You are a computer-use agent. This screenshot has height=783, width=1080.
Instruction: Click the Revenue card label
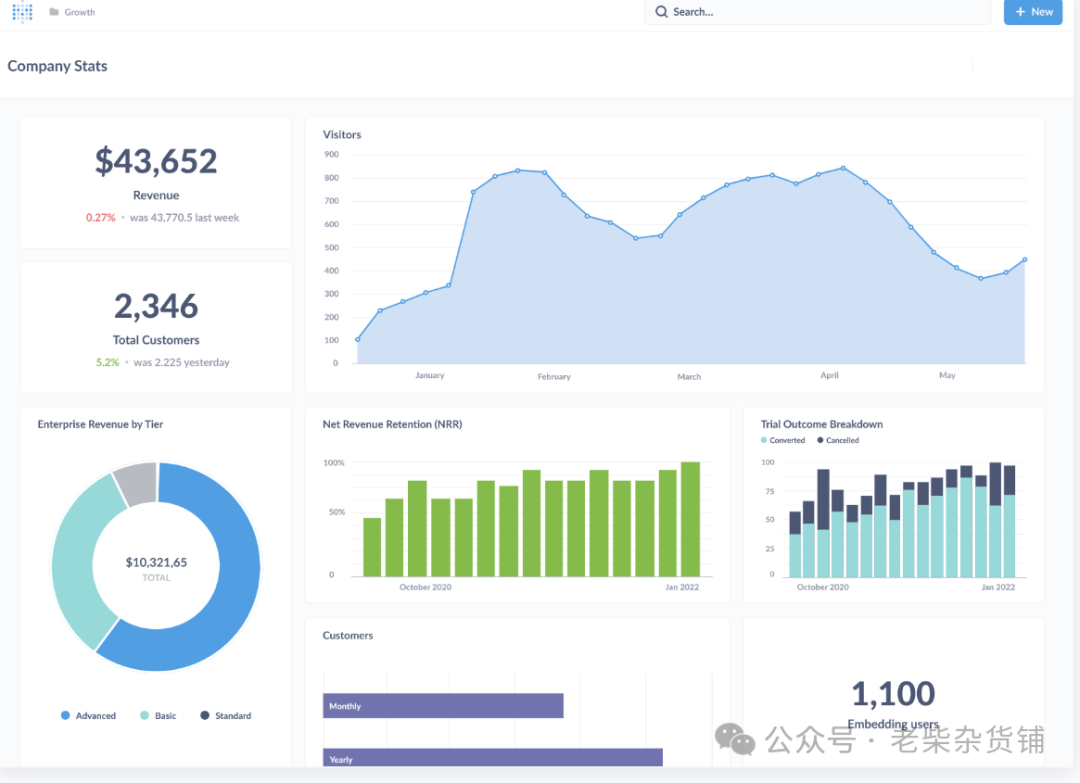pos(156,196)
